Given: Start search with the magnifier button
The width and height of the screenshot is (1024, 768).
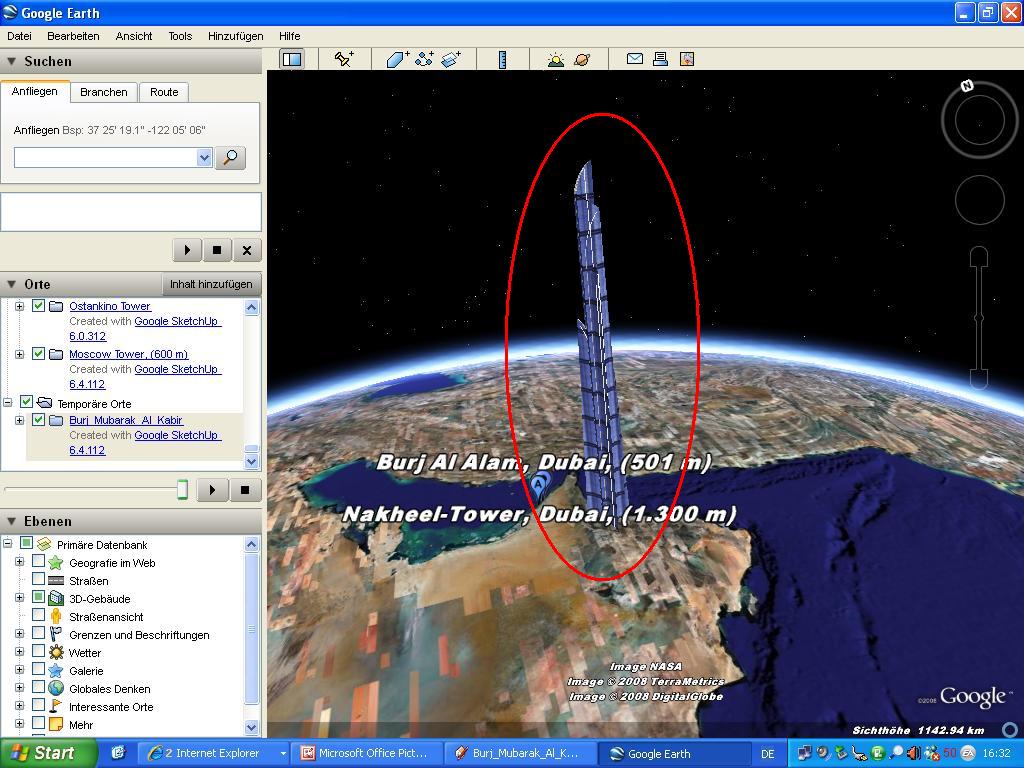Looking at the screenshot, I should coord(230,157).
